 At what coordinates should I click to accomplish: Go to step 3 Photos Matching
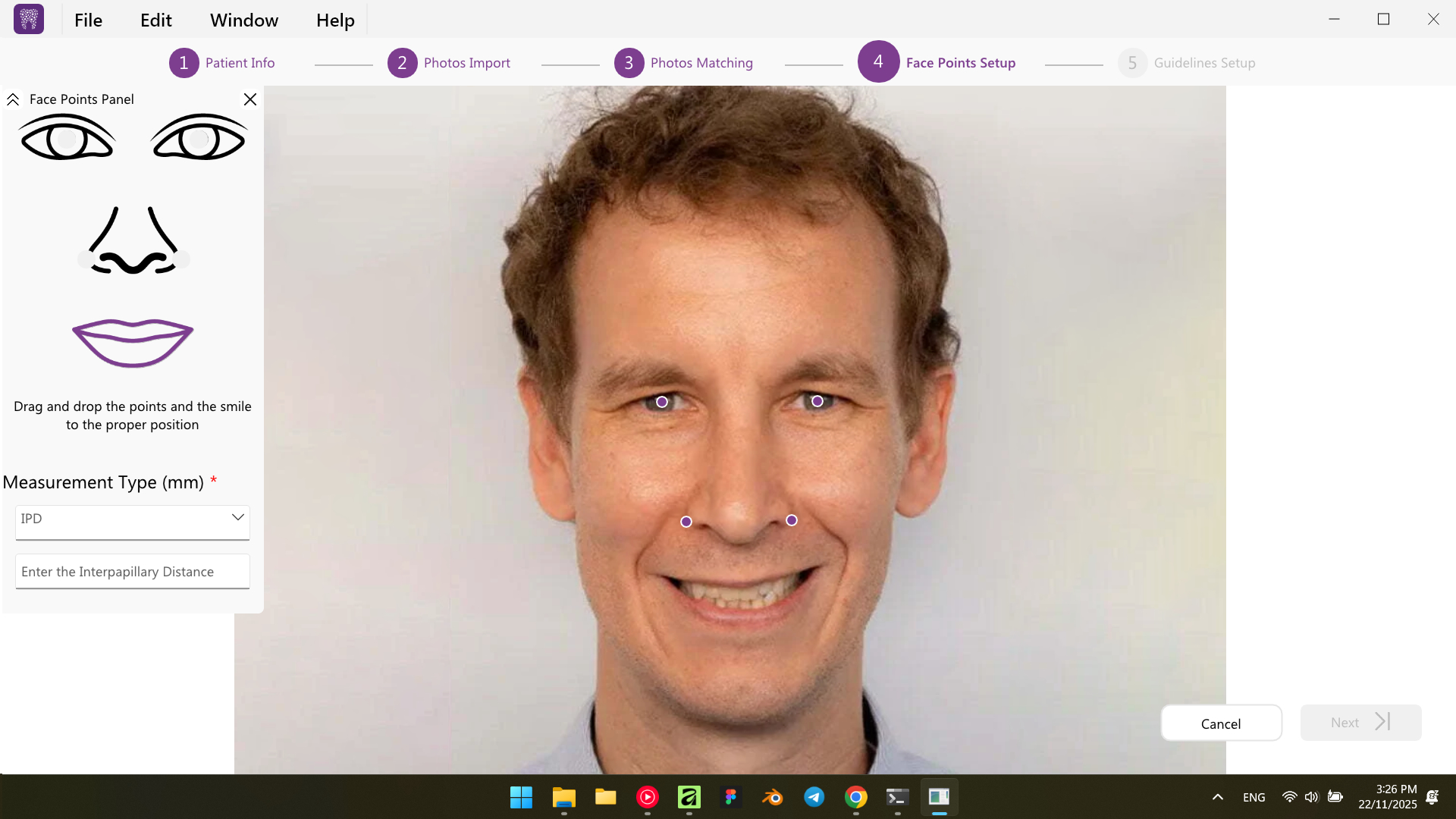pyautogui.click(x=683, y=63)
